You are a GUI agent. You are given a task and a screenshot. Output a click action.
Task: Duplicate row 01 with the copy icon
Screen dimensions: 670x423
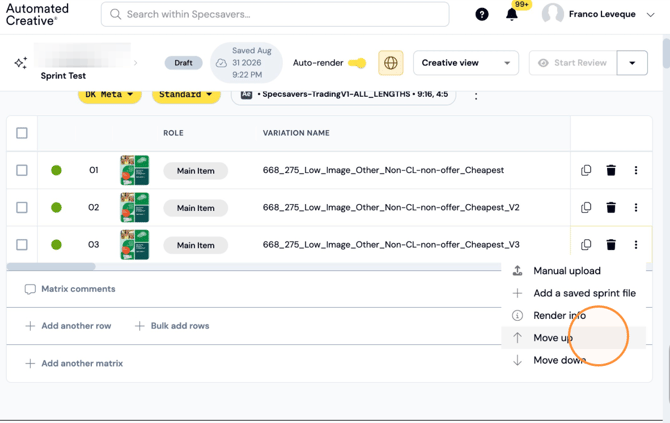(586, 170)
